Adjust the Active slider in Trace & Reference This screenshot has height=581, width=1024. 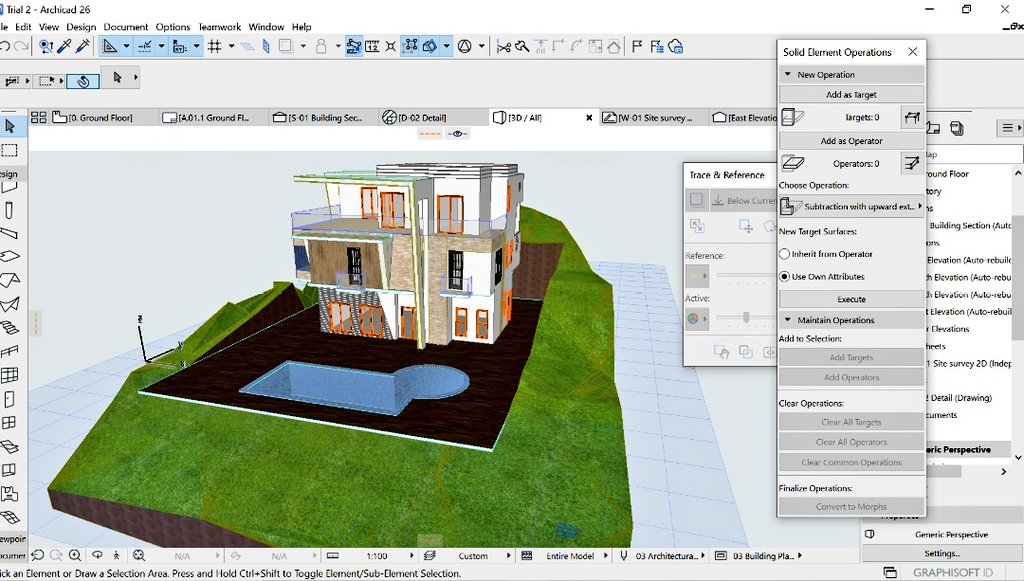click(x=746, y=318)
